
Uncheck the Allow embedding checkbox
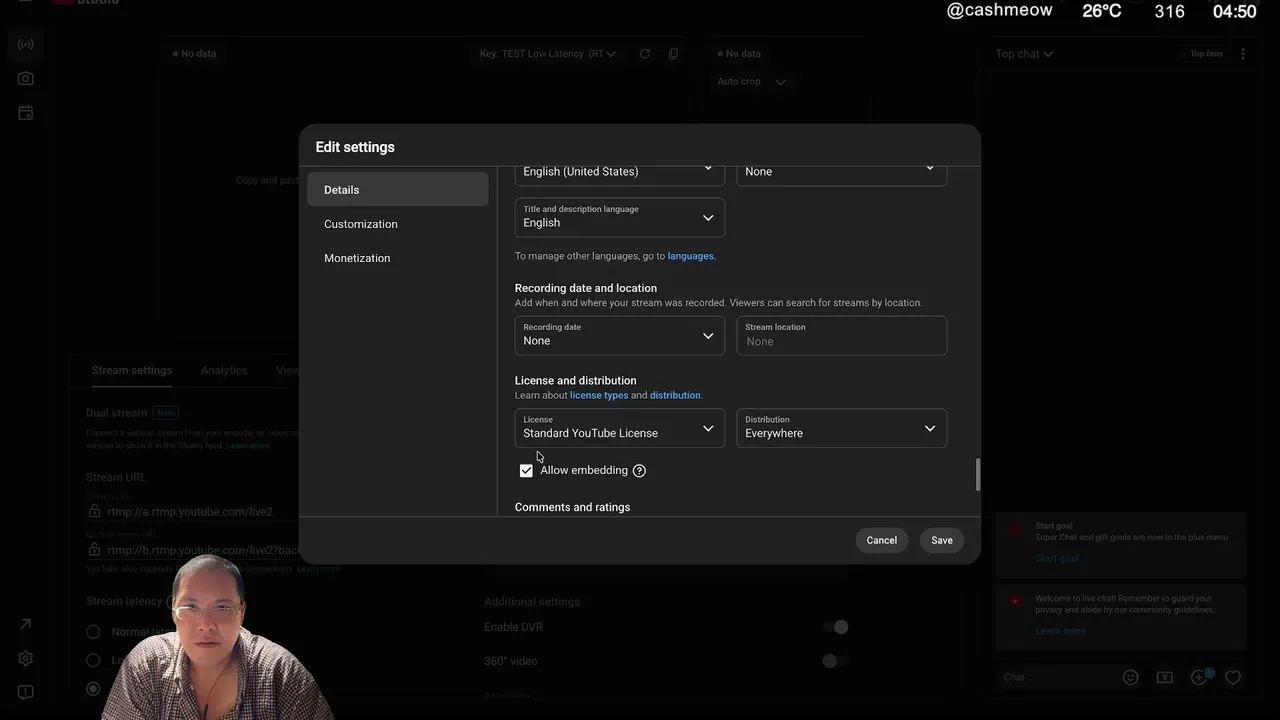526,471
